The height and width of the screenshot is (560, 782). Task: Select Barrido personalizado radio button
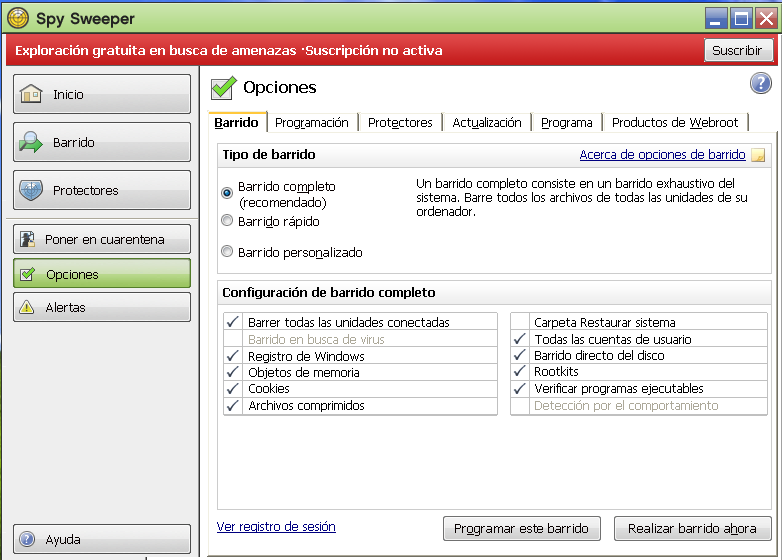[227, 251]
